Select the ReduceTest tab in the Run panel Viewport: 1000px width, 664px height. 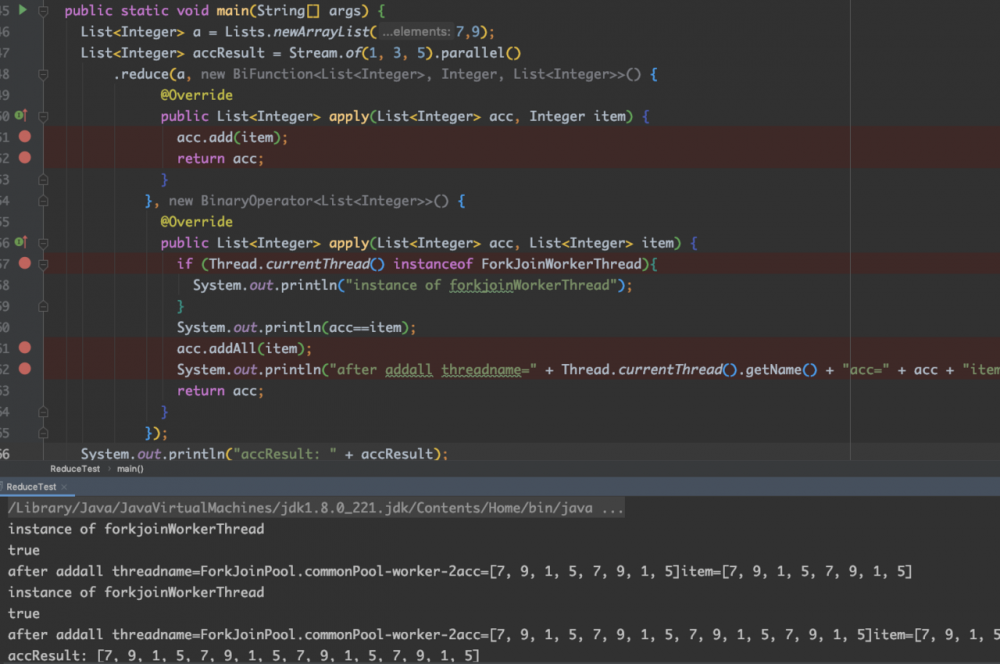[x=30, y=487]
